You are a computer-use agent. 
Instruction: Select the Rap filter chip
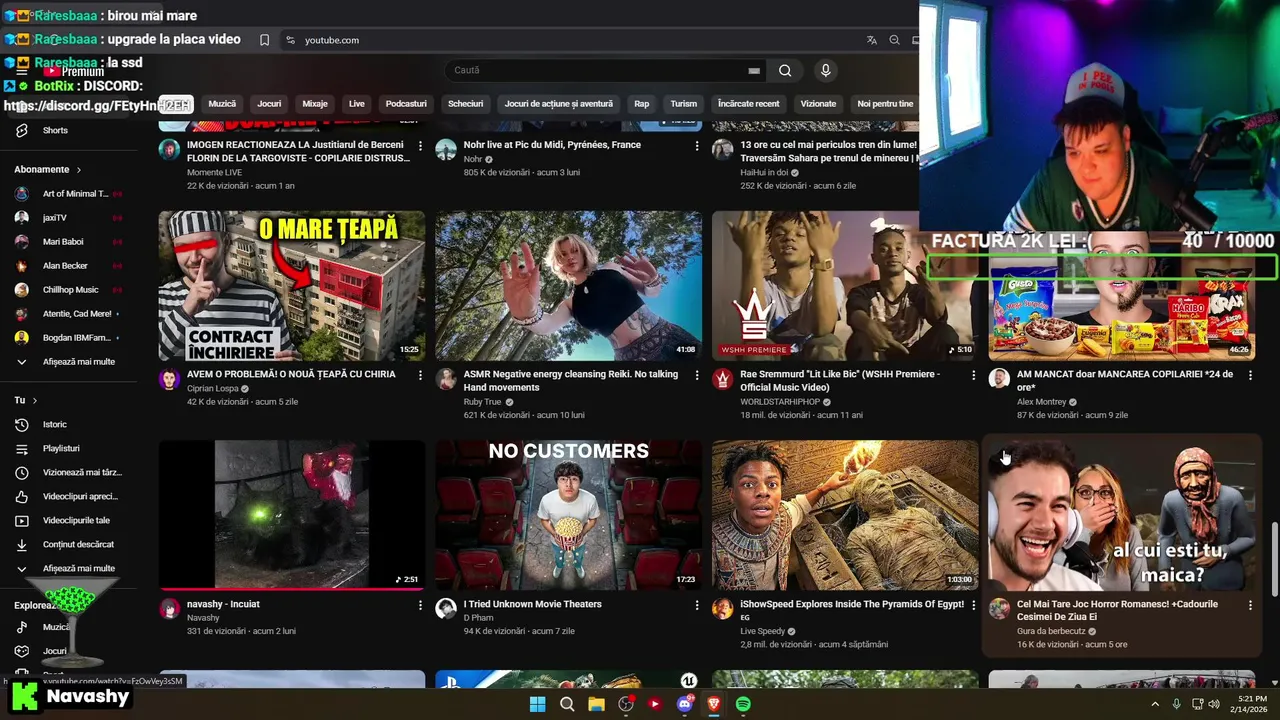tap(642, 104)
